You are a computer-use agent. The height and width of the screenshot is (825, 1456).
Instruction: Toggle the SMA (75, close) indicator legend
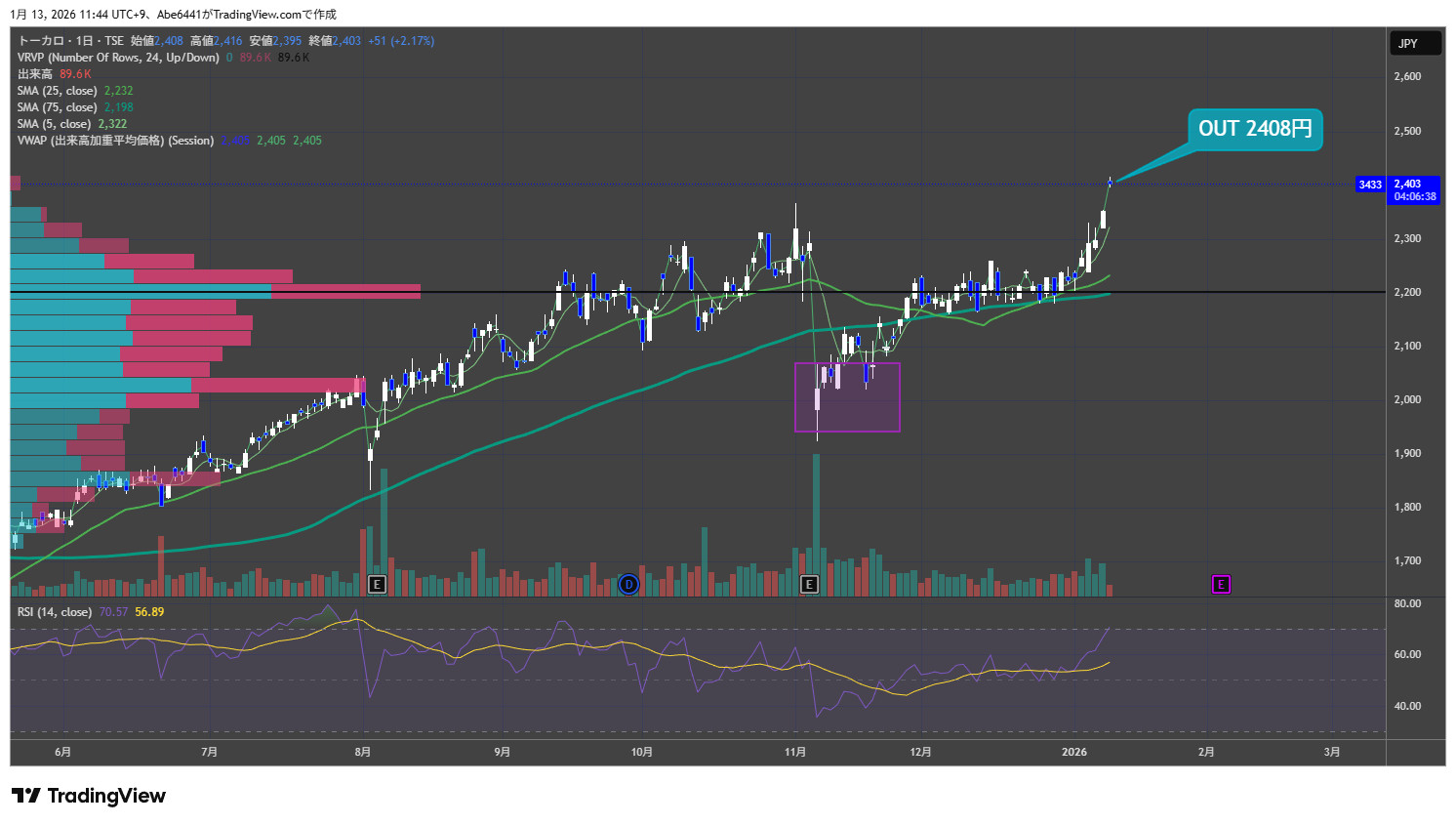[x=57, y=107]
